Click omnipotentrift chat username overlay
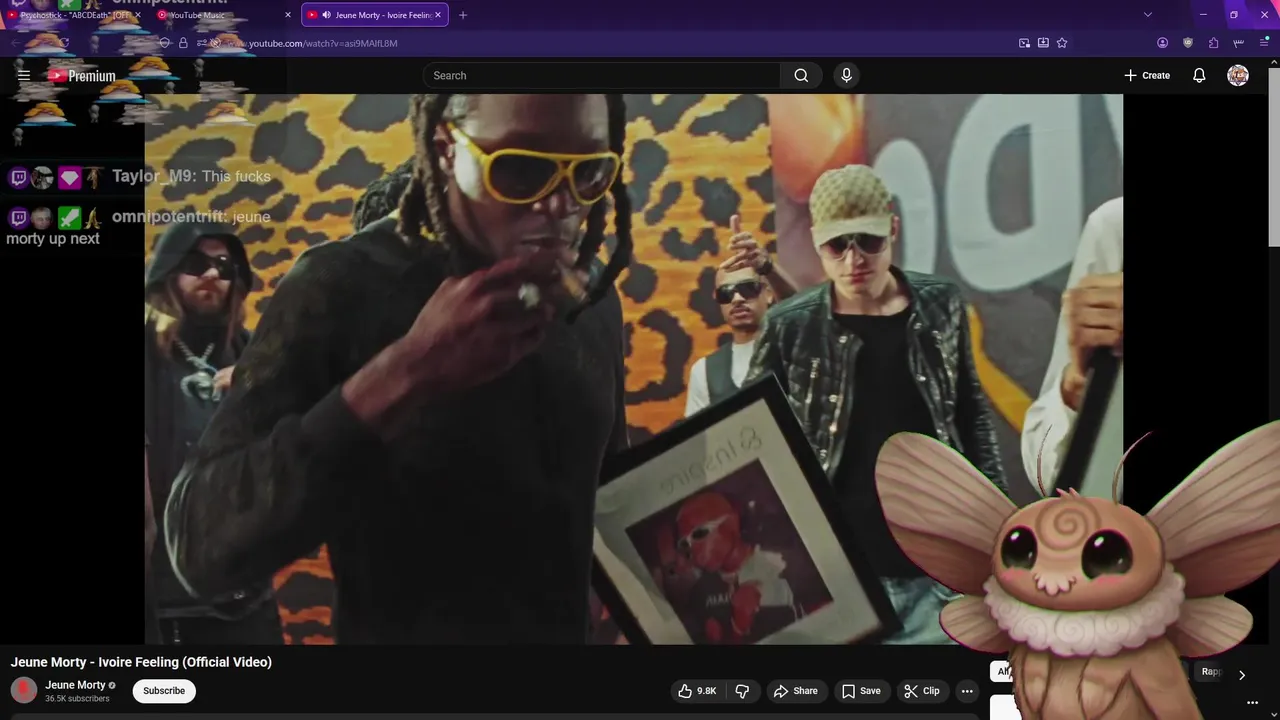Screen dimensions: 1280x720 tap(170, 216)
